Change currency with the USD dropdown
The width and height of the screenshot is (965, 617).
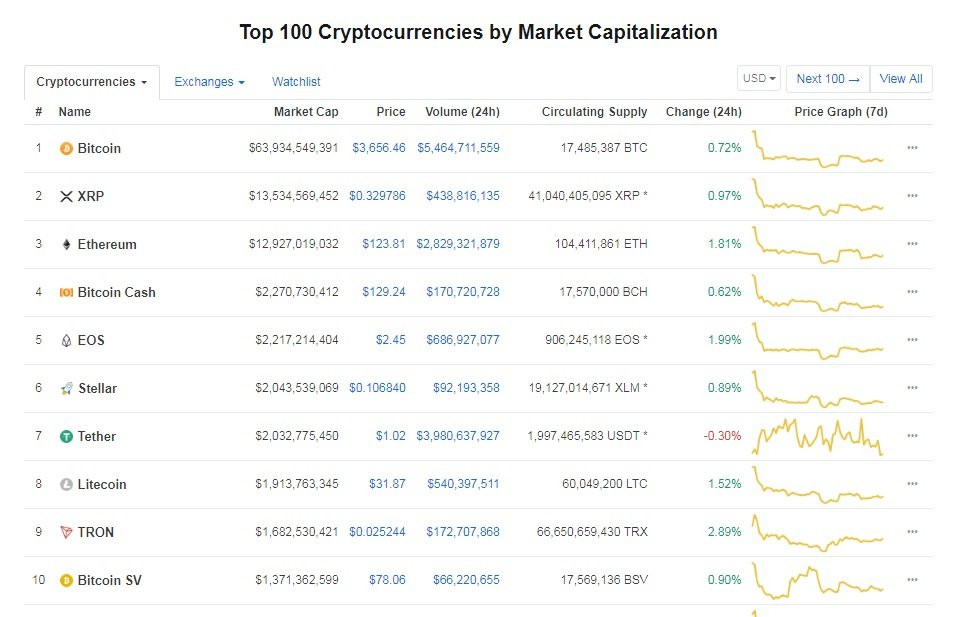(x=759, y=79)
